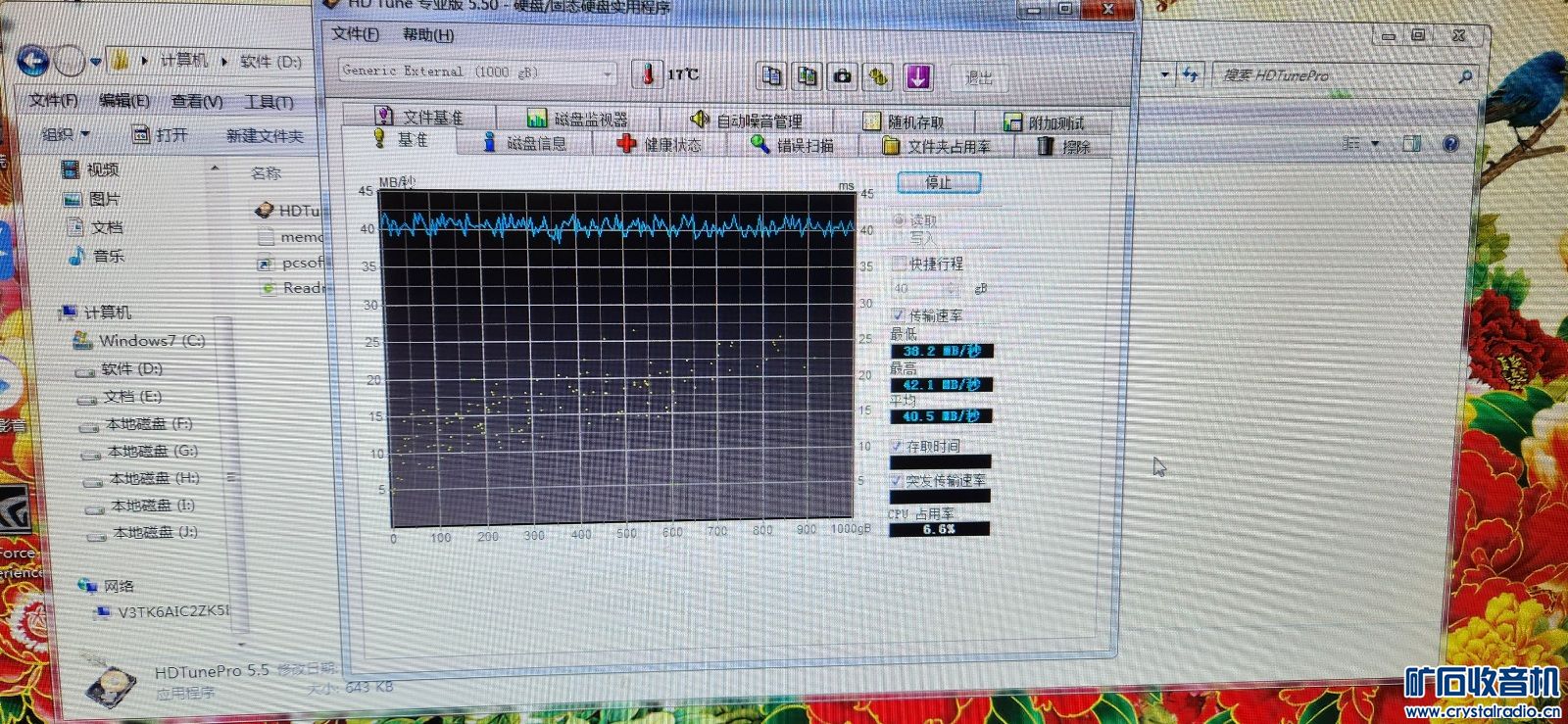Switch to the 自动噪音管理 tab

tap(748, 121)
